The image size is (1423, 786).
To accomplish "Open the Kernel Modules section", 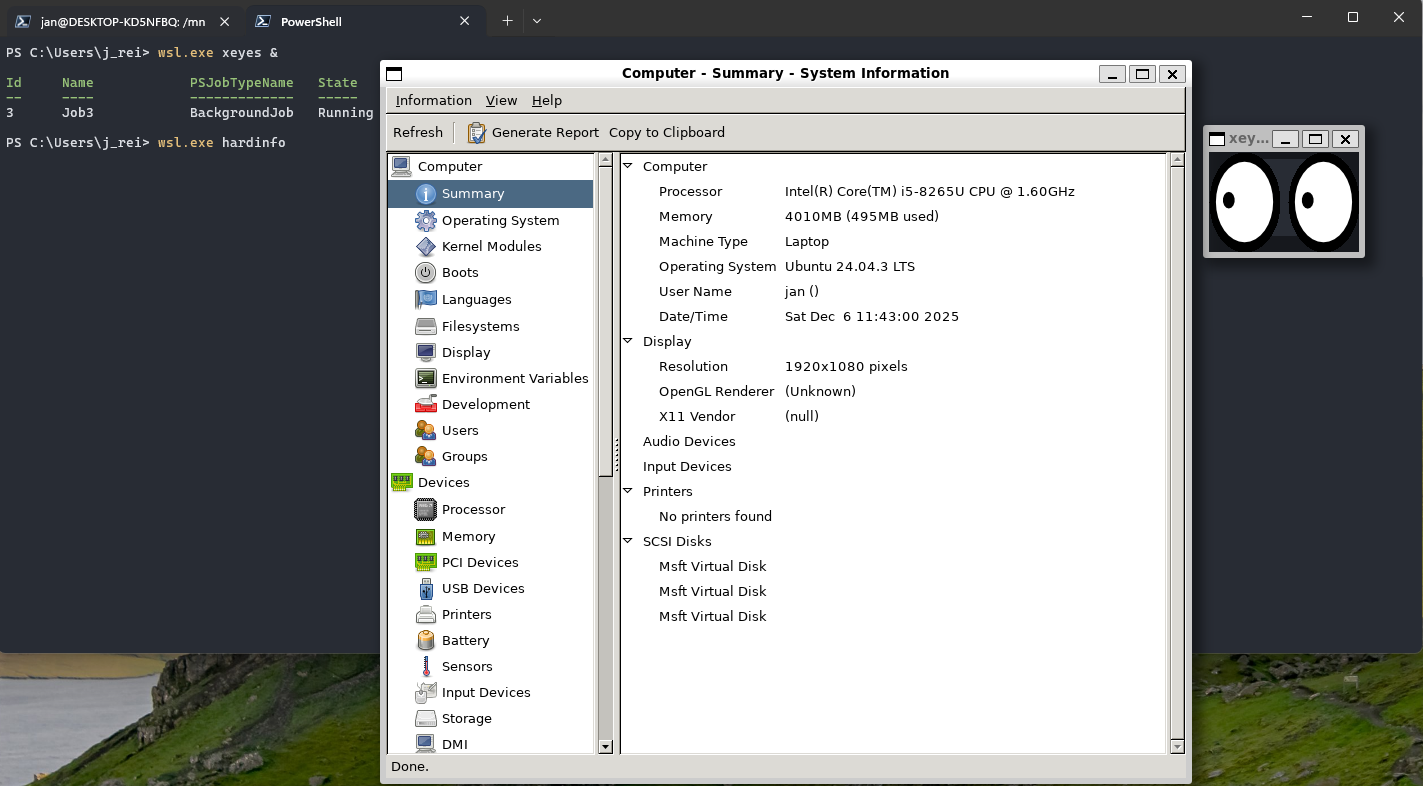I will coord(493,246).
